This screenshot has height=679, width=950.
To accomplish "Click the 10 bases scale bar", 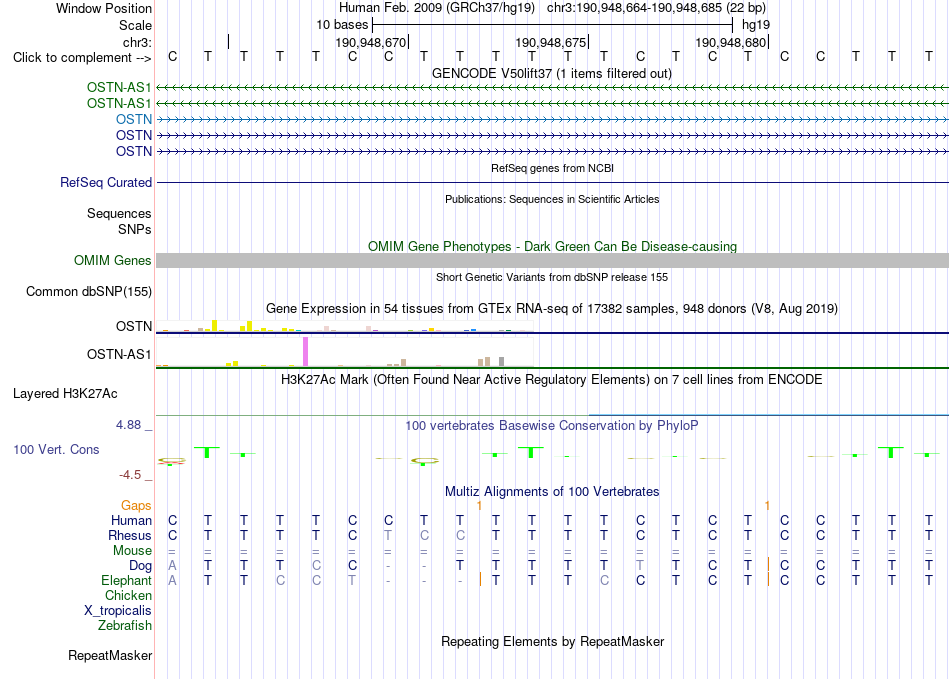I will tap(552, 25).
